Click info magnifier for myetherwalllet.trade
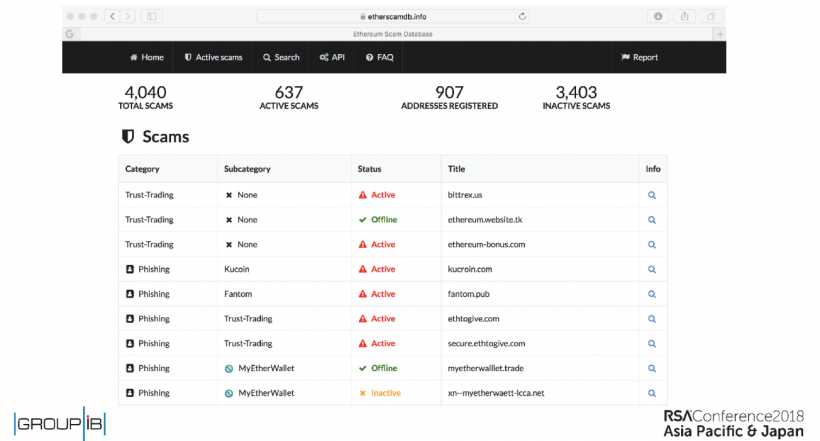820x441 pixels. coord(652,368)
